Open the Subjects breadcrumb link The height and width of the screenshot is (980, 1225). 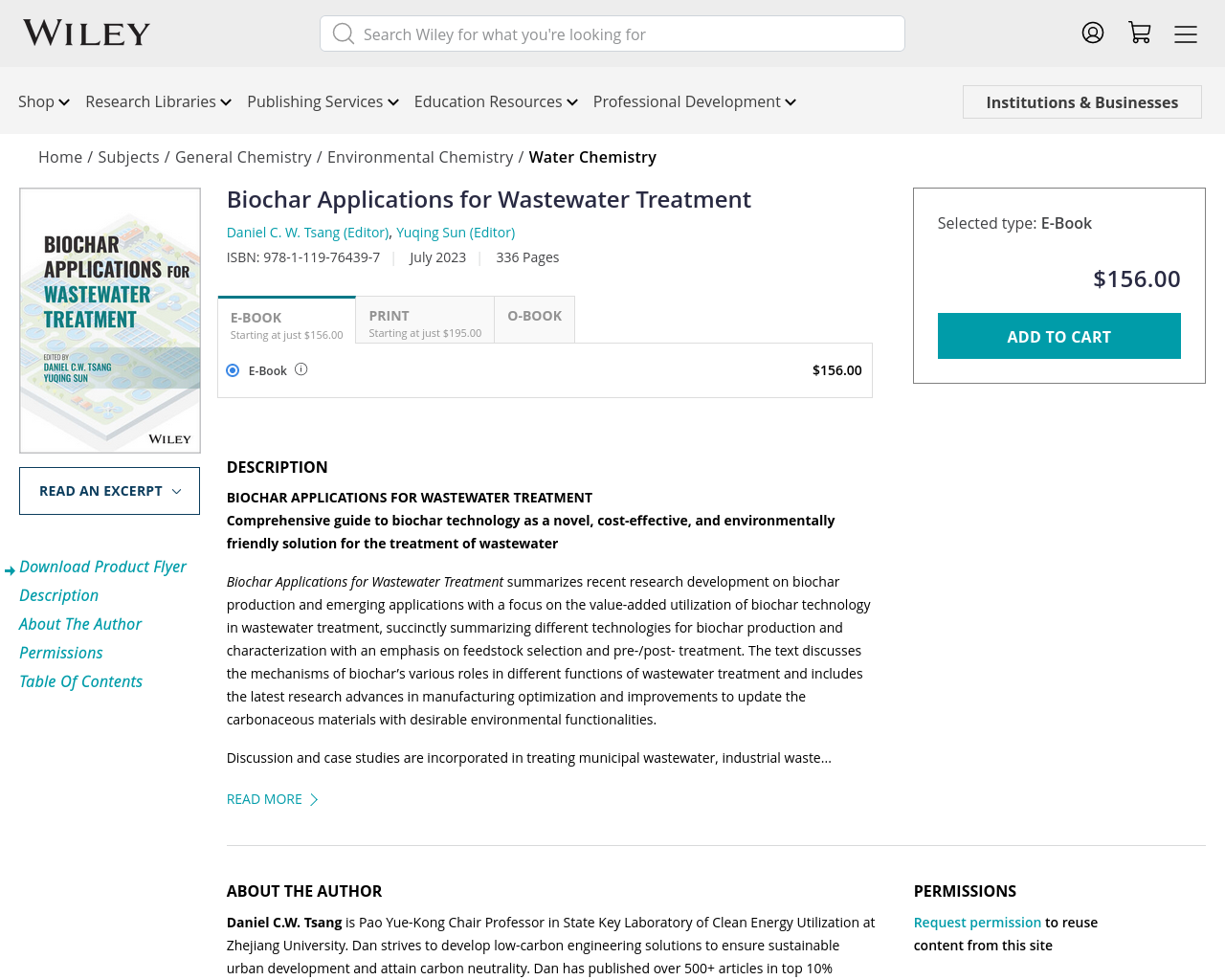pyautogui.click(x=128, y=157)
